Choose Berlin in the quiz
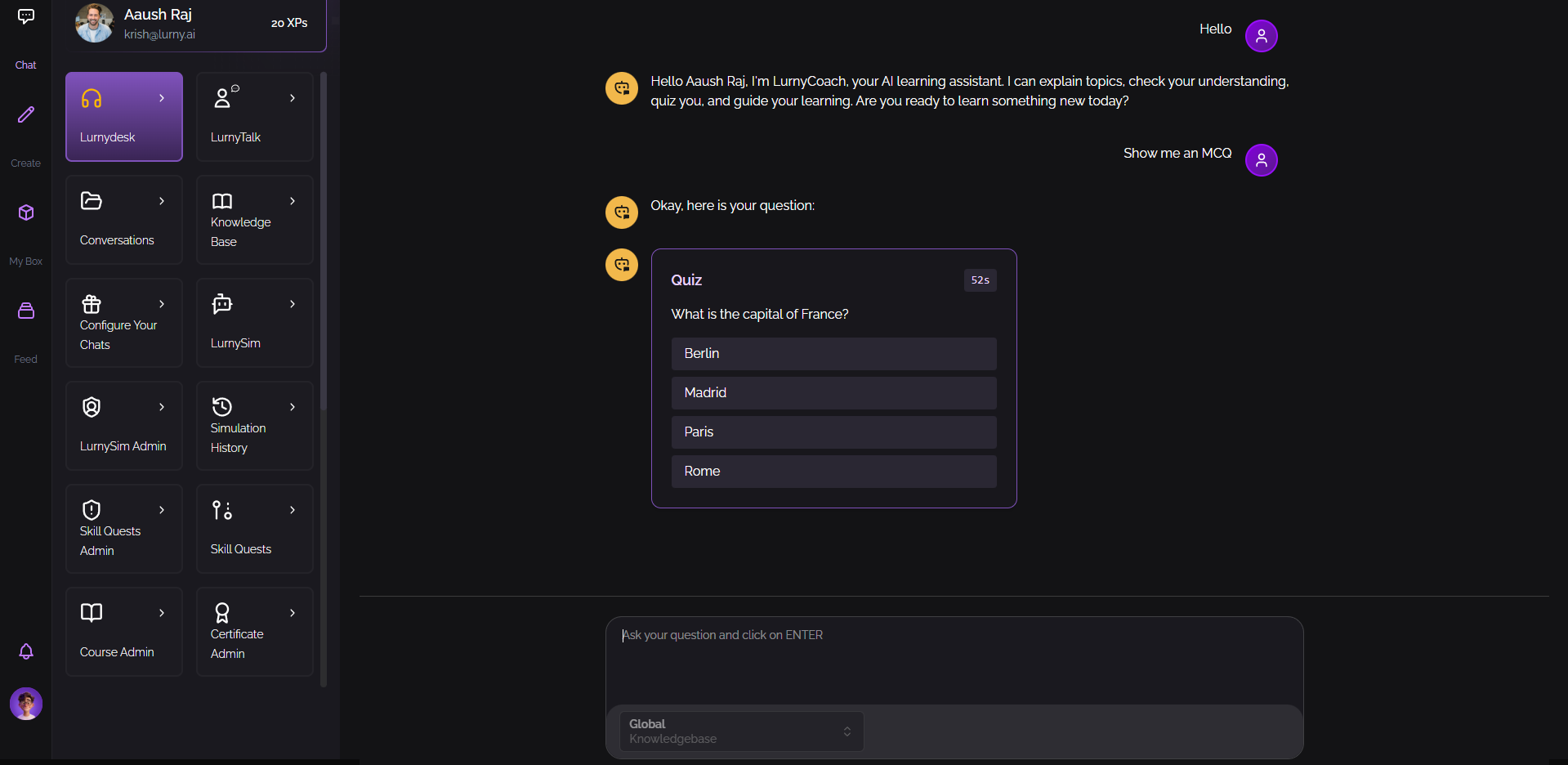 833,353
